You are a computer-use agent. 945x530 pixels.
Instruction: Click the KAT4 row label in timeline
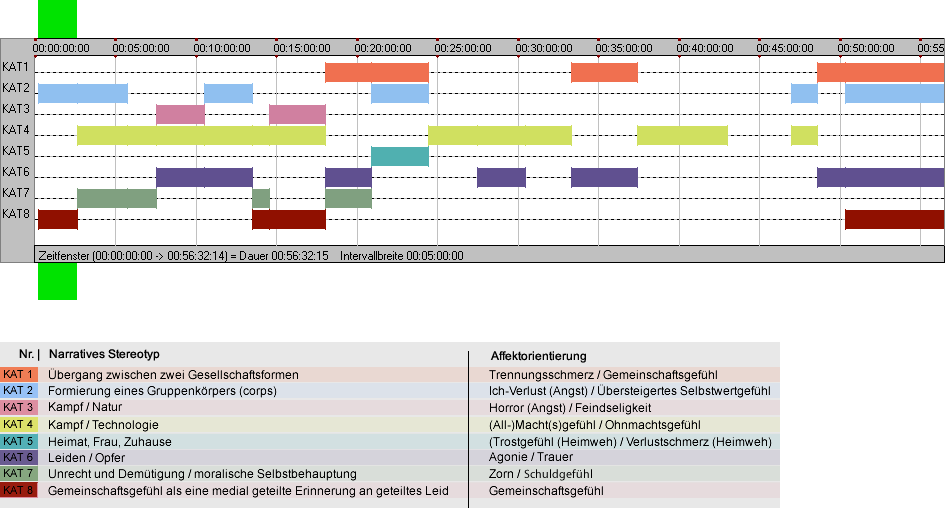tap(16, 130)
